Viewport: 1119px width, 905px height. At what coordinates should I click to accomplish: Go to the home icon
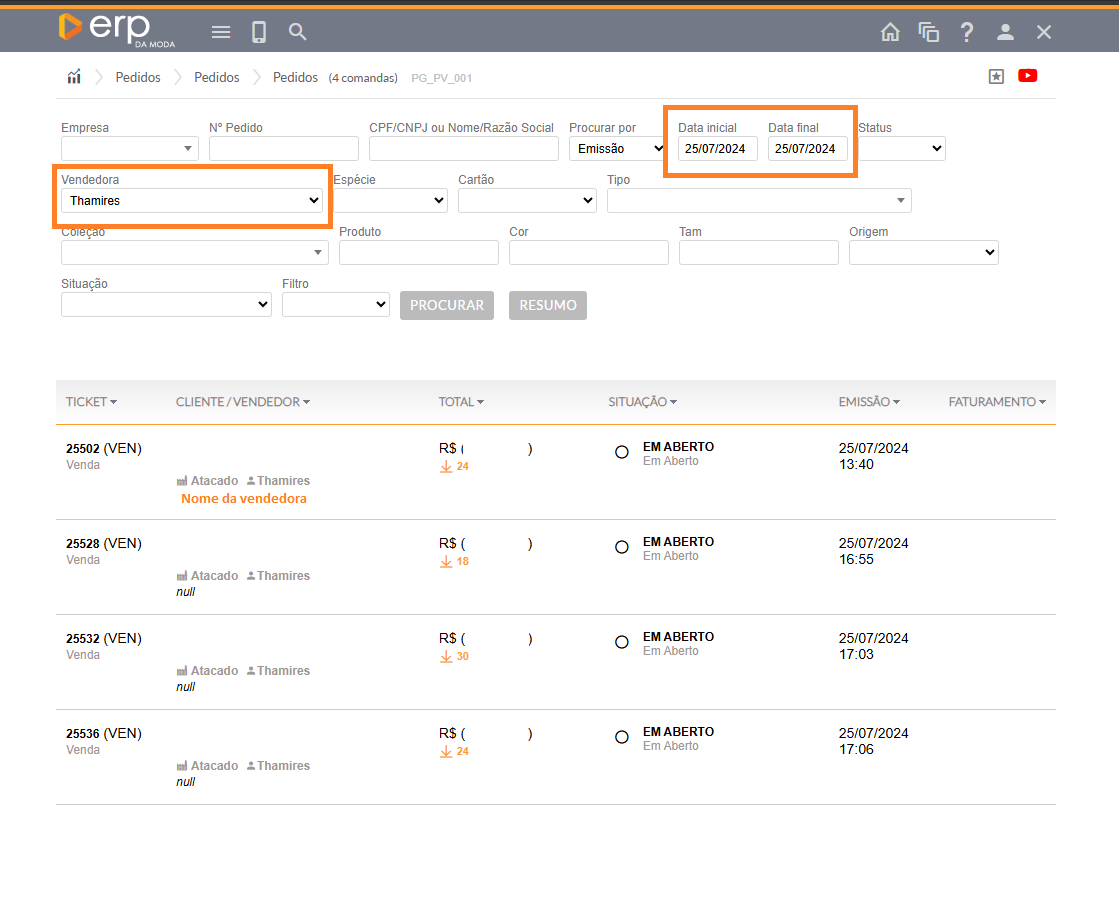[890, 32]
